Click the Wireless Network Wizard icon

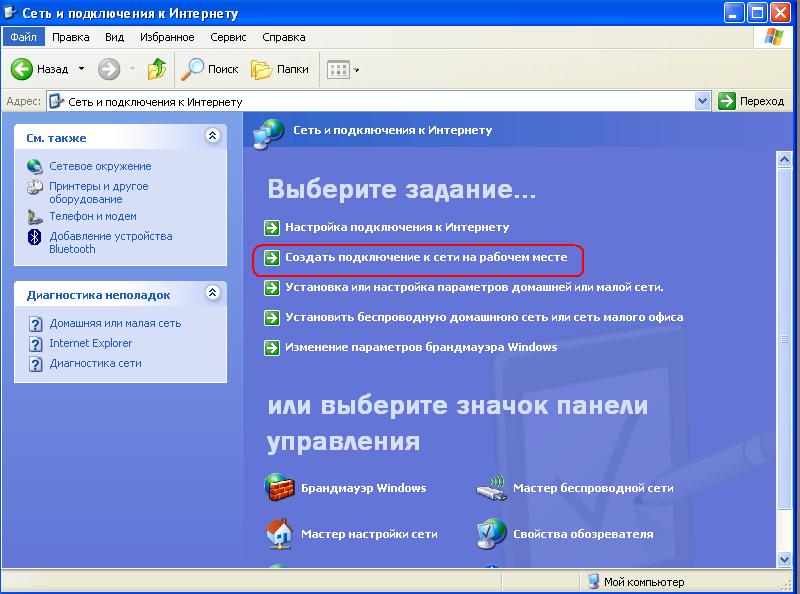pos(491,487)
